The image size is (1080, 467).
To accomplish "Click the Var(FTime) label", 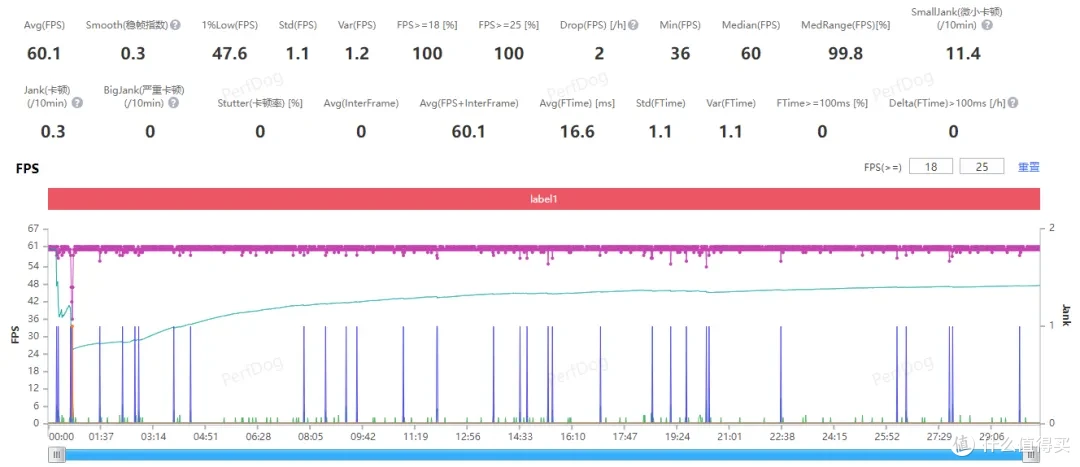I will pos(731,103).
